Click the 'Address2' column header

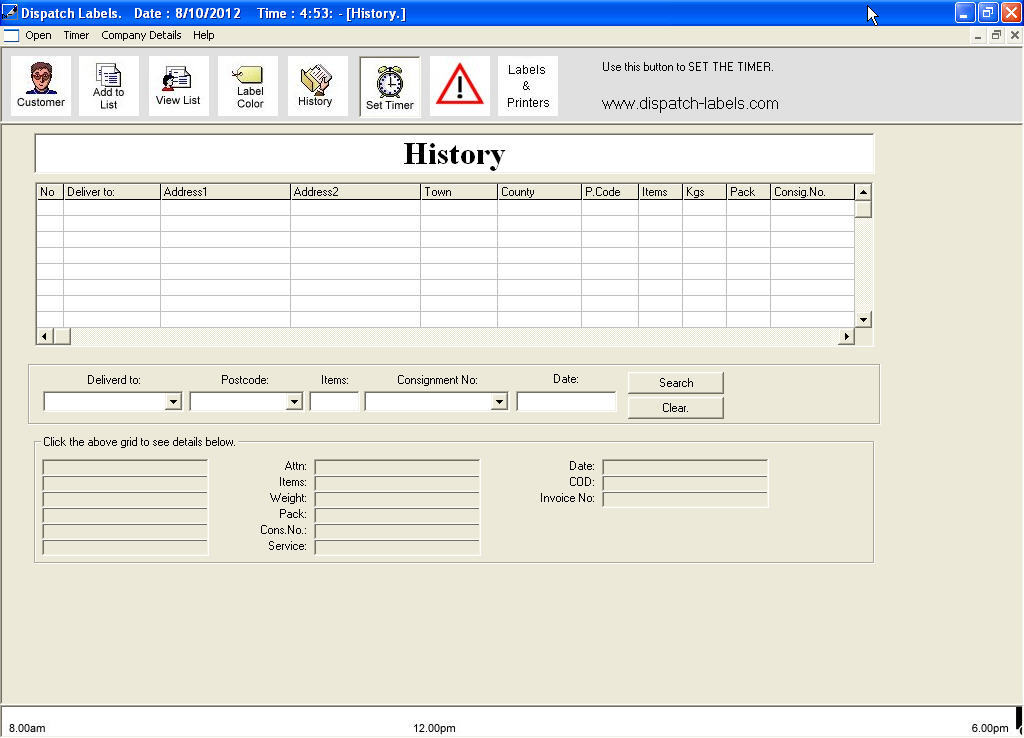[x=355, y=192]
